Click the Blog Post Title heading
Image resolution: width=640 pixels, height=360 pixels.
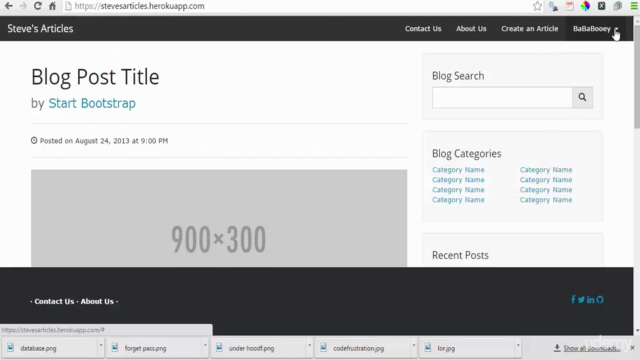pos(95,77)
